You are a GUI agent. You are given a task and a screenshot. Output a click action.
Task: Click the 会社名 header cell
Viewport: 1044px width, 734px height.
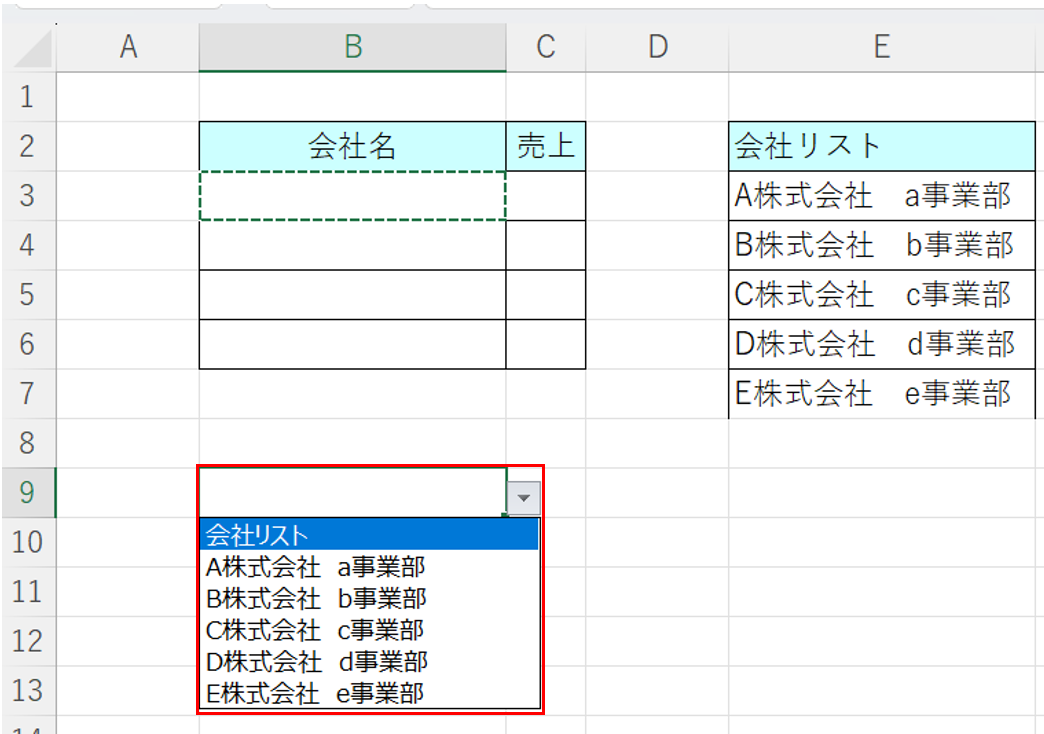[352, 146]
